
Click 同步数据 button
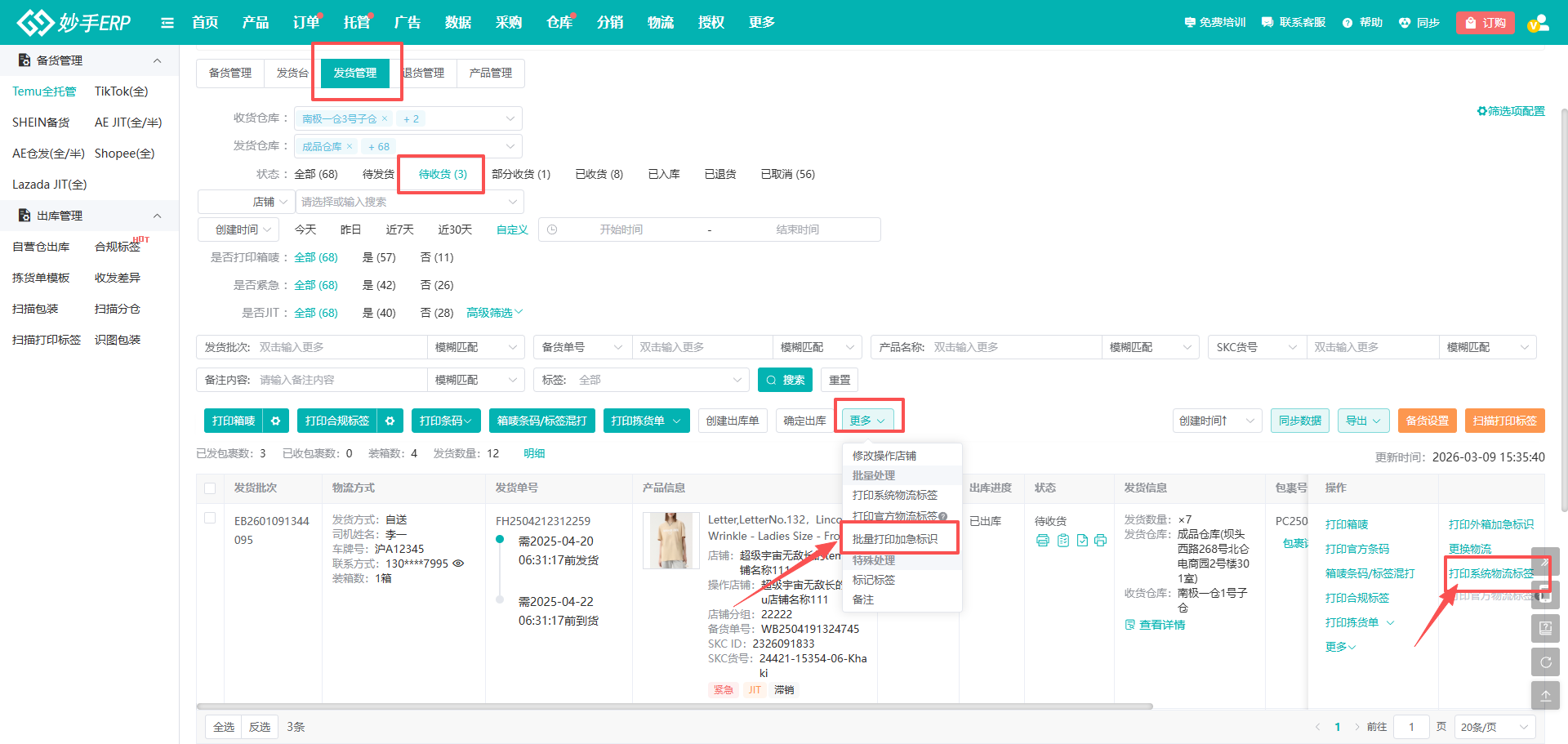(x=1300, y=421)
